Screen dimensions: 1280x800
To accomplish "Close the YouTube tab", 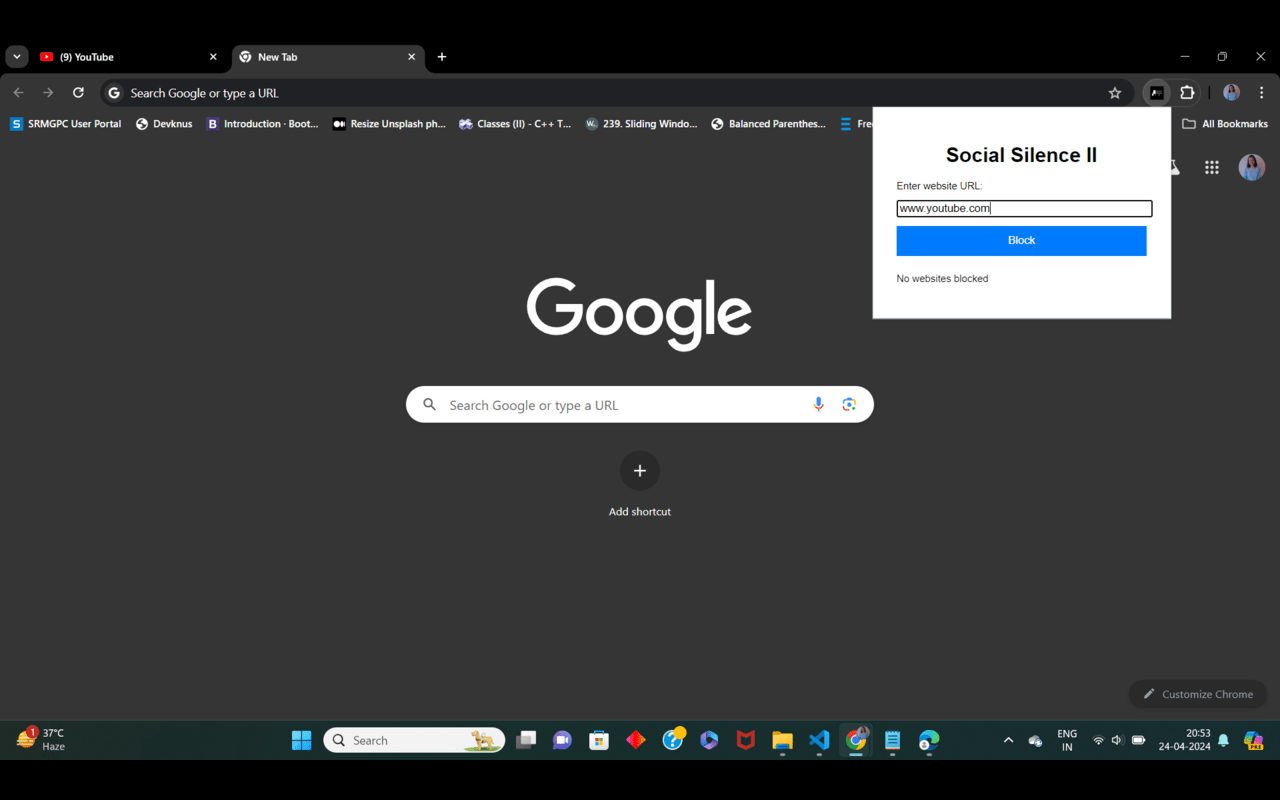I will point(213,57).
